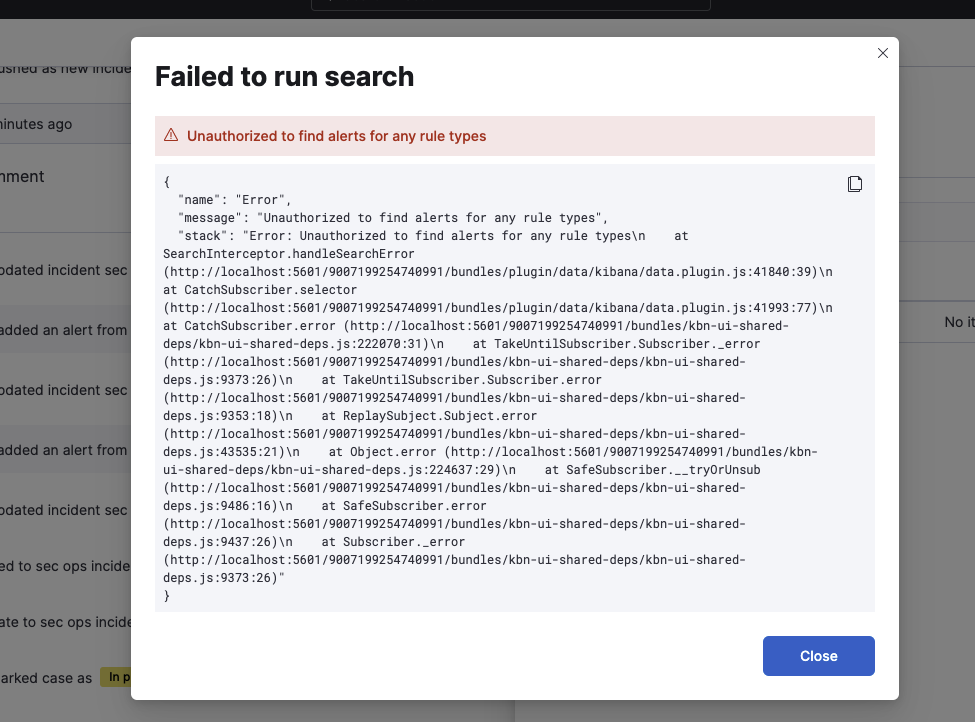Screen dimensions: 975x722
Task: Click the "message" line in the JSON block
Action: (x=393, y=218)
